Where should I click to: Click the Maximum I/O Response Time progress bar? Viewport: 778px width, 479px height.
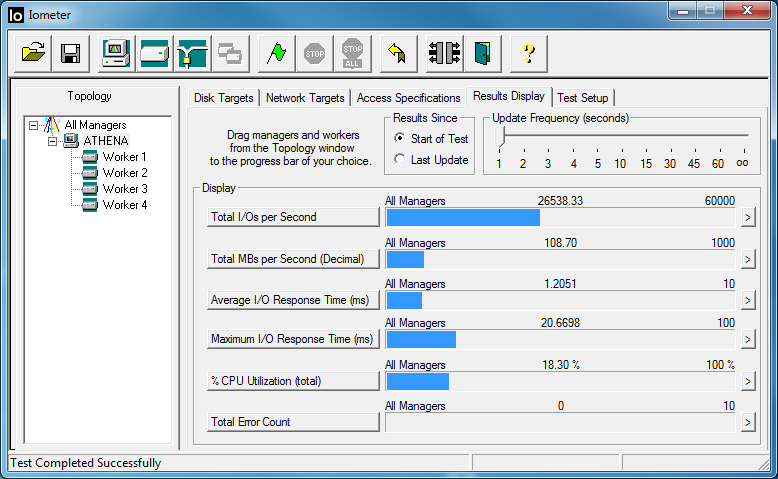click(561, 340)
